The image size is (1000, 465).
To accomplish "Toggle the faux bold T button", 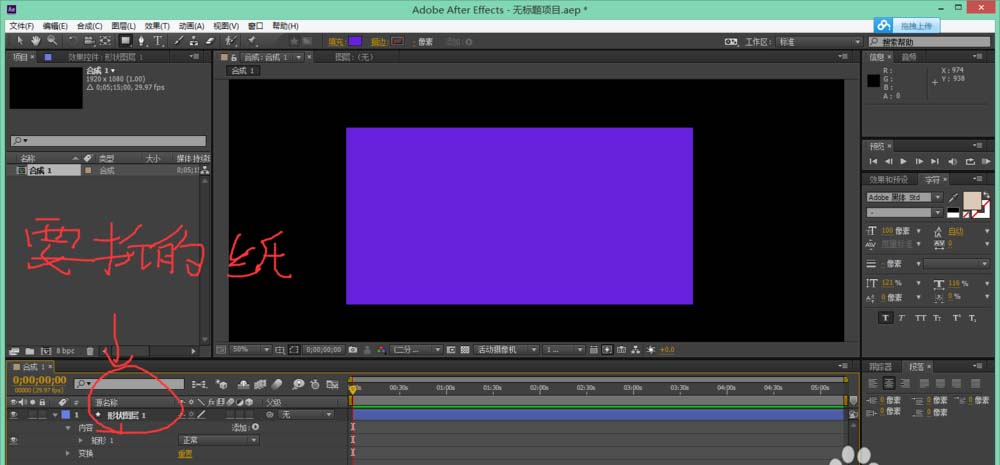I will 885,318.
